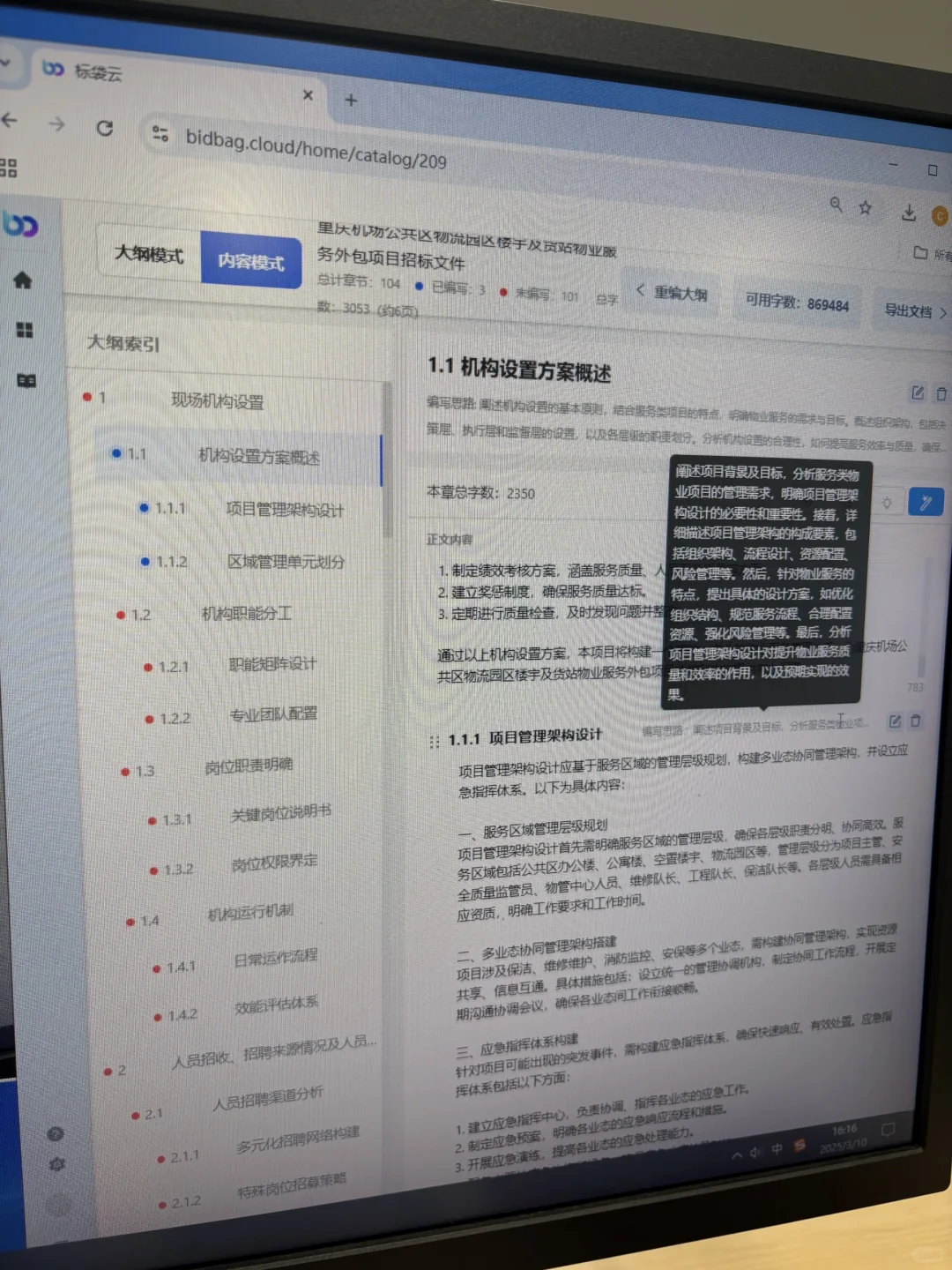The height and width of the screenshot is (1270, 952).
Task: Switch to 大纲模式 mode
Action: coord(149,257)
